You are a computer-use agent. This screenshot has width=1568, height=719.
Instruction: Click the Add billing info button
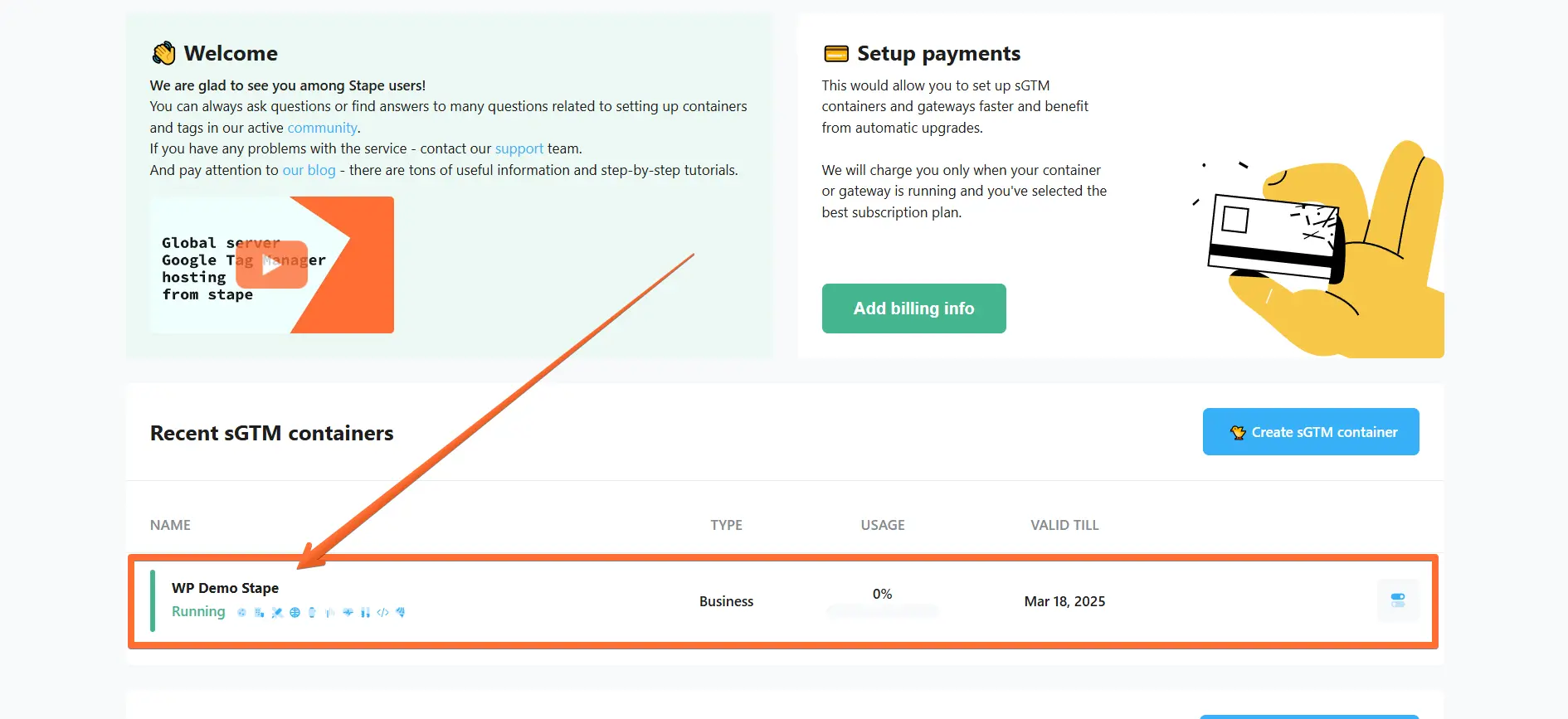click(x=913, y=308)
